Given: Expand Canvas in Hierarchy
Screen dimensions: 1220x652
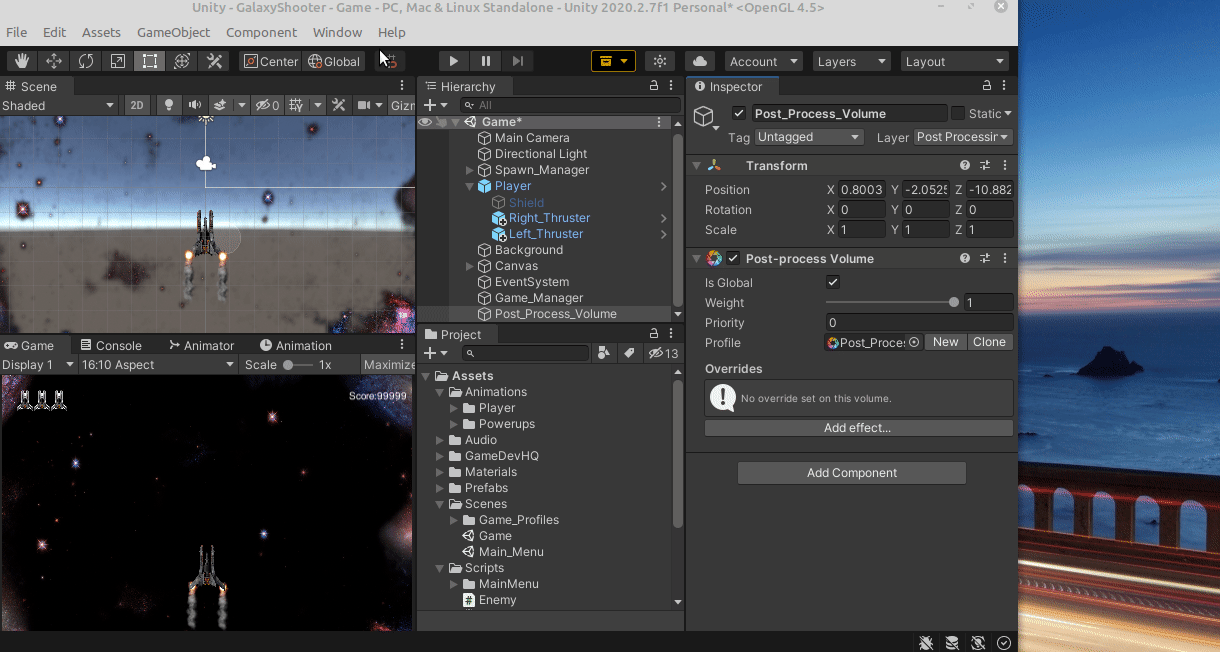Looking at the screenshot, I should [x=470, y=266].
